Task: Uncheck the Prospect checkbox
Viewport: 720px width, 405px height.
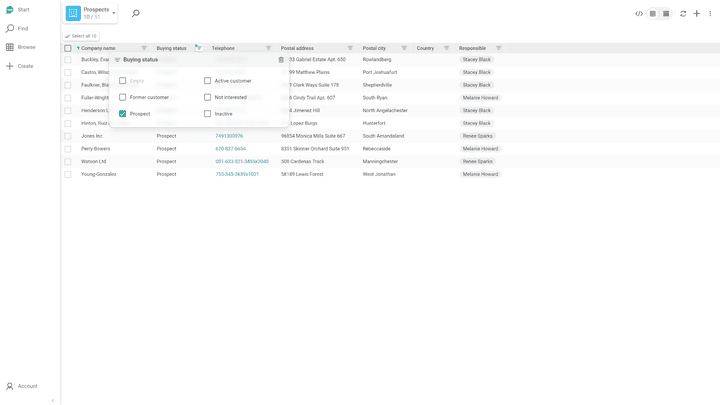Action: coord(123,114)
